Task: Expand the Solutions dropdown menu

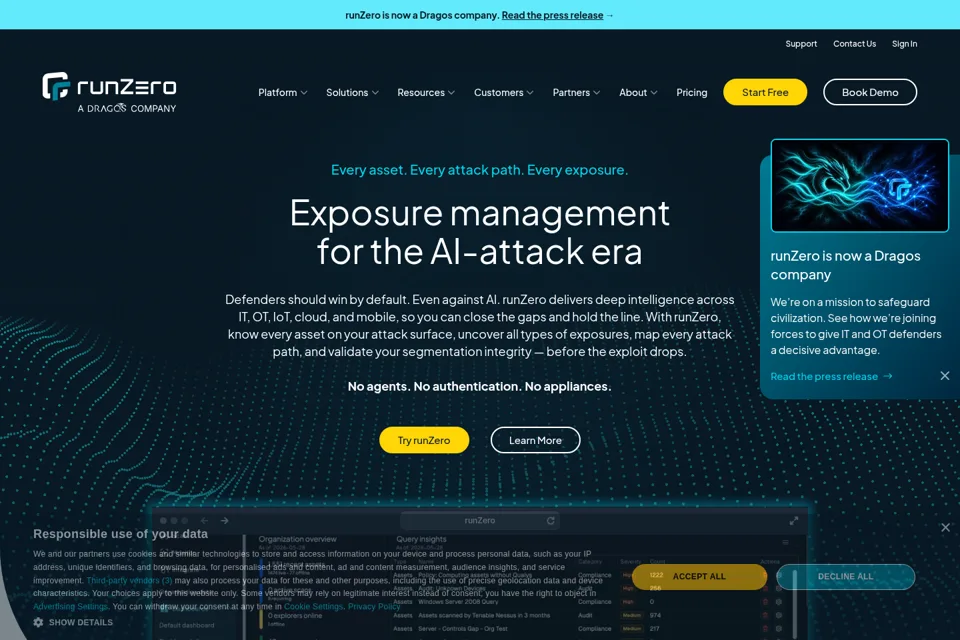Action: click(x=352, y=92)
